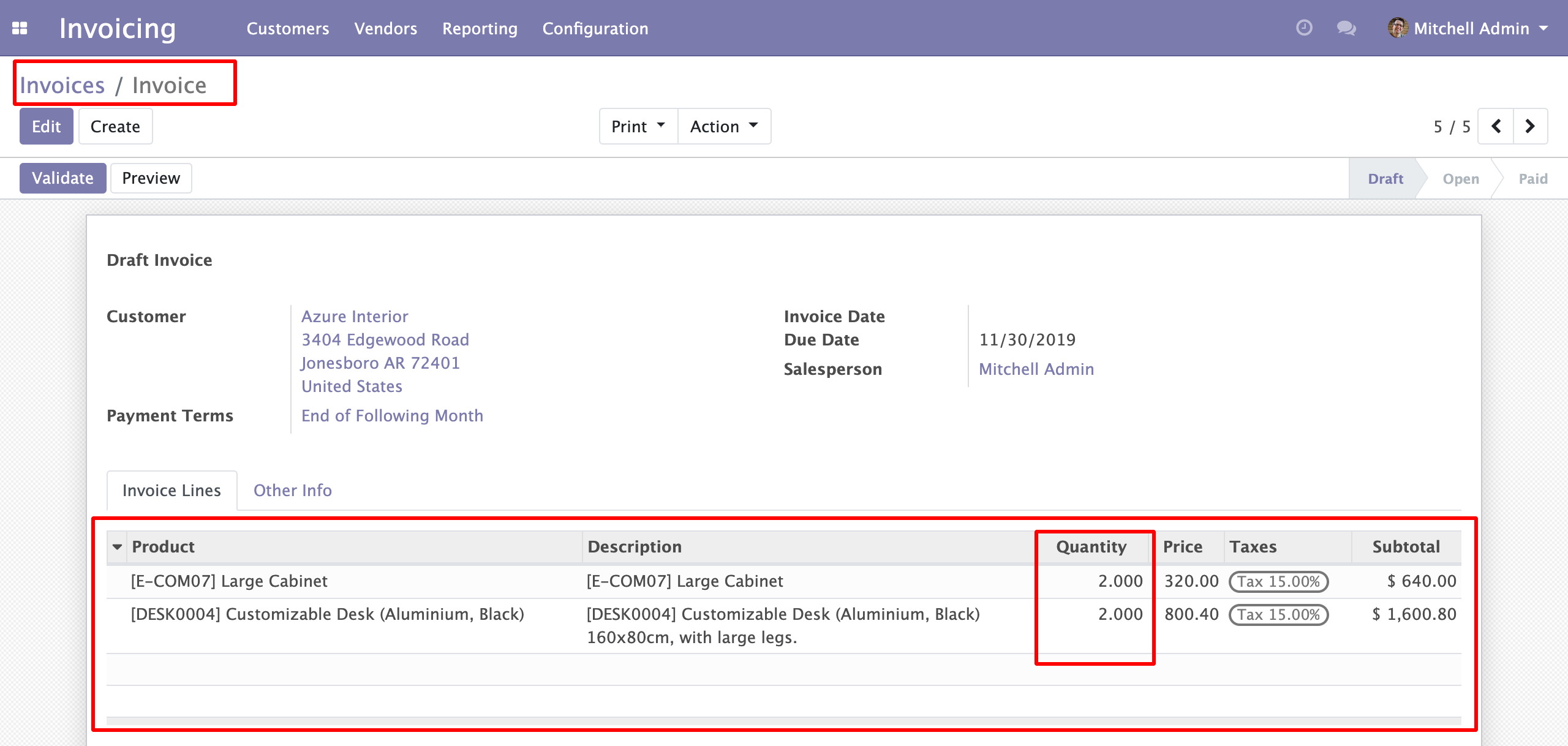The width and height of the screenshot is (1568, 746).
Task: Expand the Action dropdown
Action: [723, 127]
